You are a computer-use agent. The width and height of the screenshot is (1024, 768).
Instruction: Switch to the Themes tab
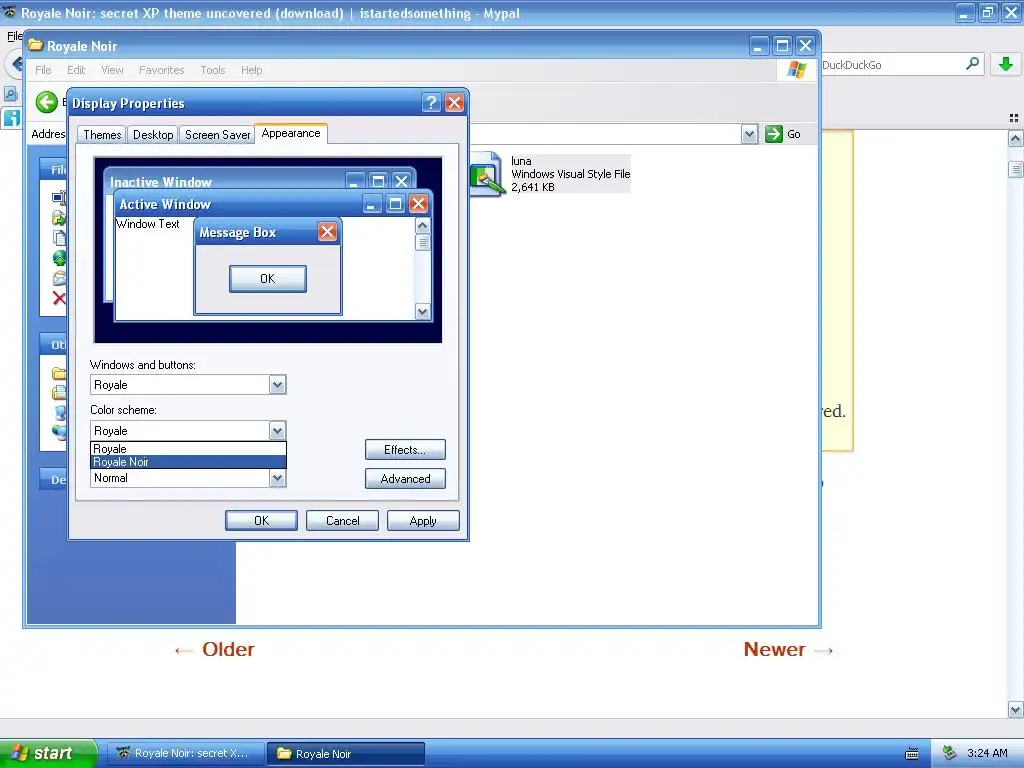(102, 135)
